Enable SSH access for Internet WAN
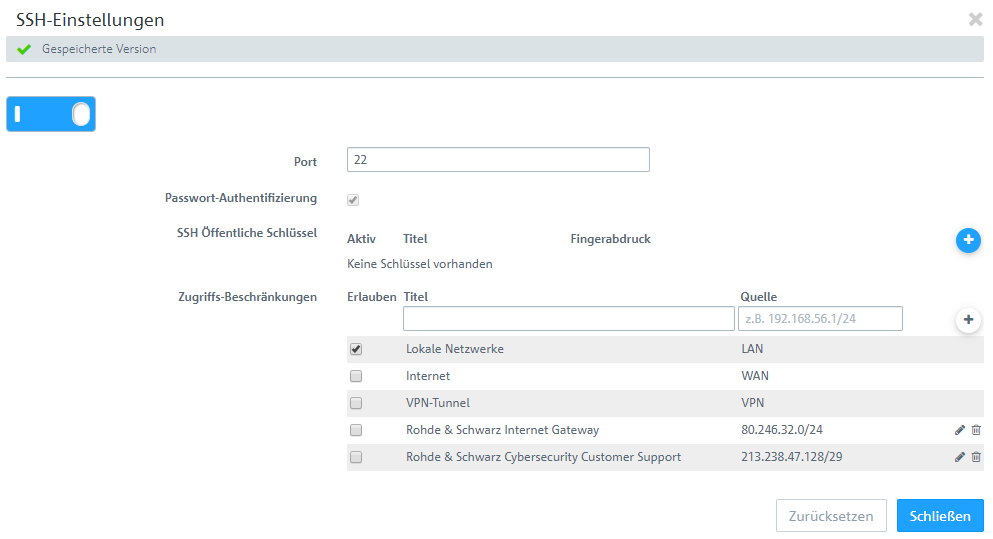This screenshot has height=539, width=993. point(356,376)
